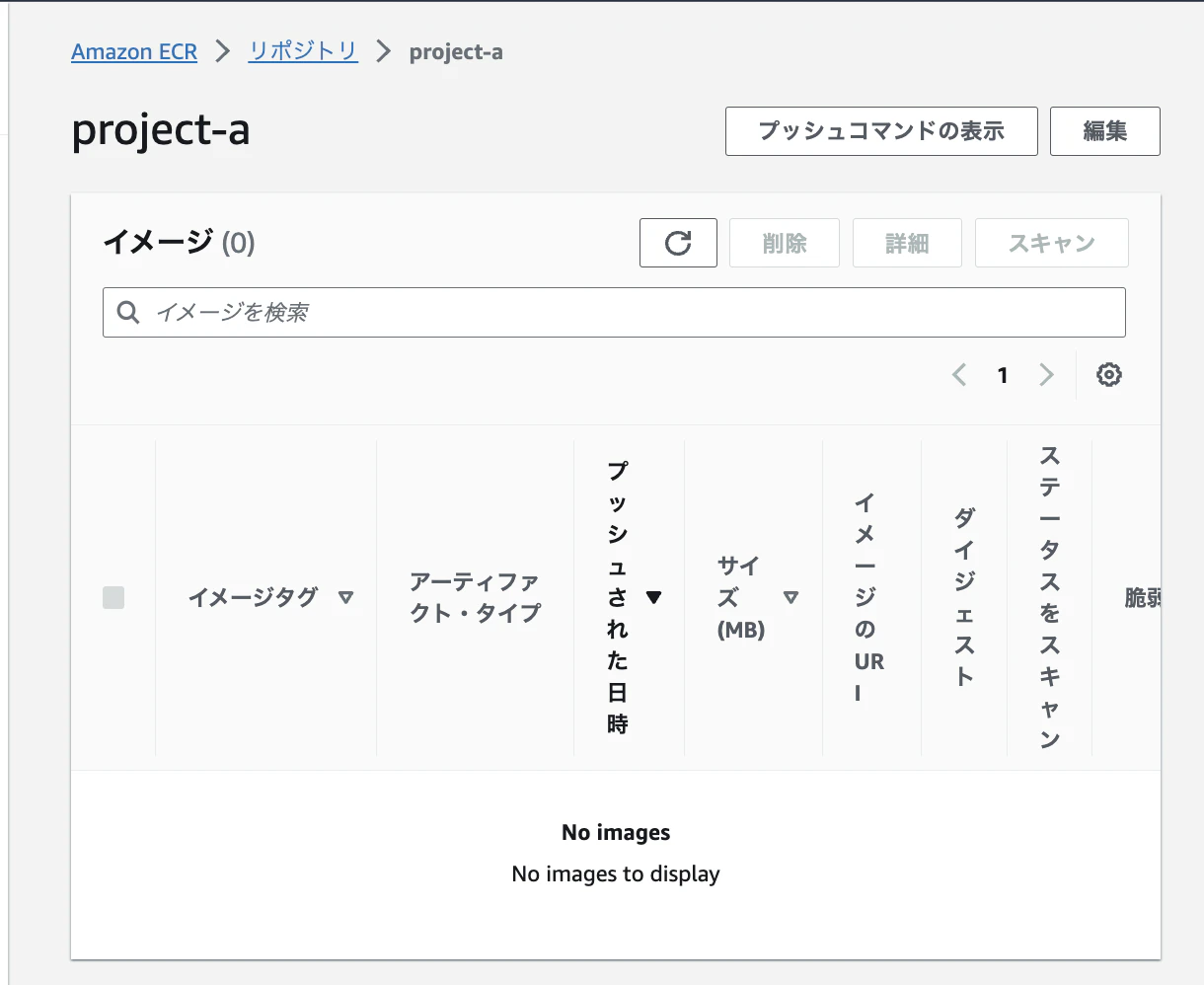Click the イメージの URI column header
1204x985 pixels.
tap(868, 597)
